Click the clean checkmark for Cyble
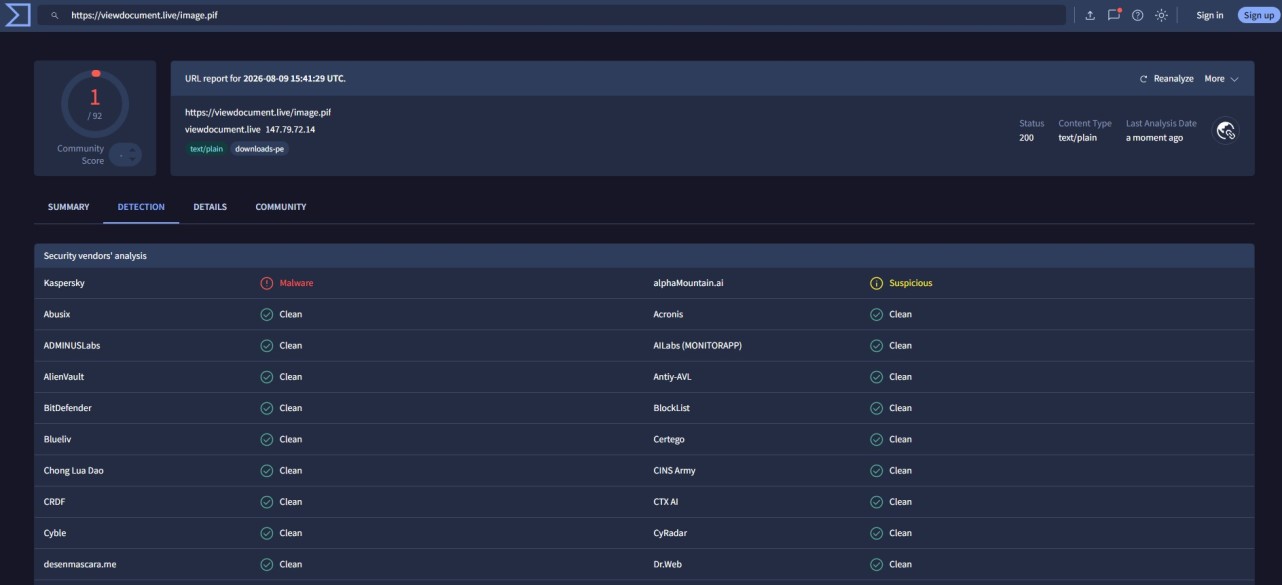This screenshot has height=585, width=1282. (x=266, y=533)
